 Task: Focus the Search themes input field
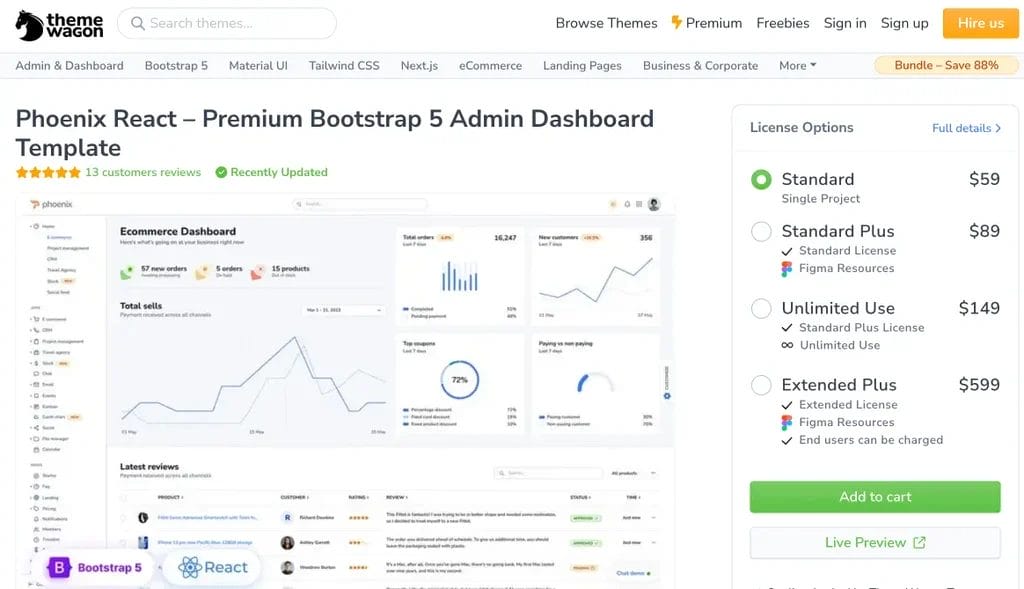227,24
